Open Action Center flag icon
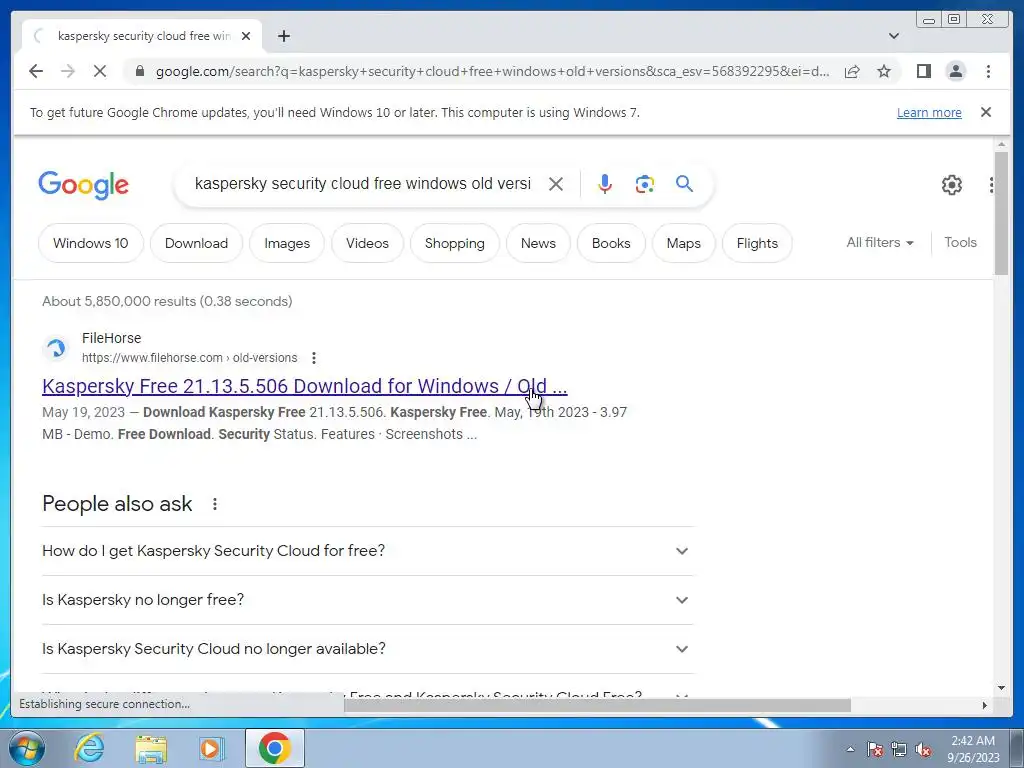Viewport: 1024px width, 768px height. pos(875,749)
